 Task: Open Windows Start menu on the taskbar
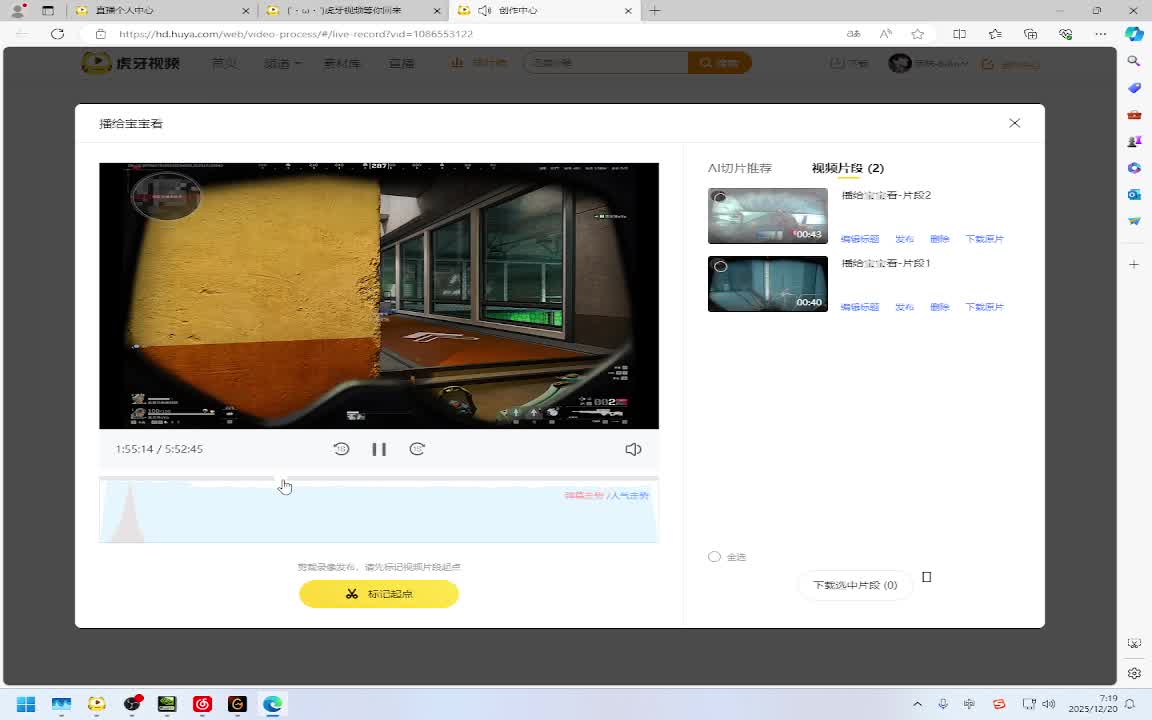point(26,704)
